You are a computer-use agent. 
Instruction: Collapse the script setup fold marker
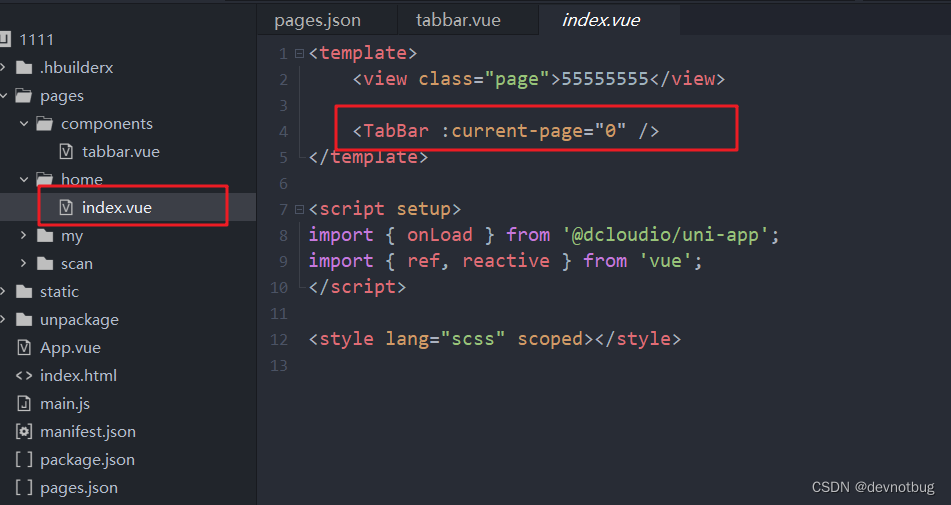tap(299, 209)
